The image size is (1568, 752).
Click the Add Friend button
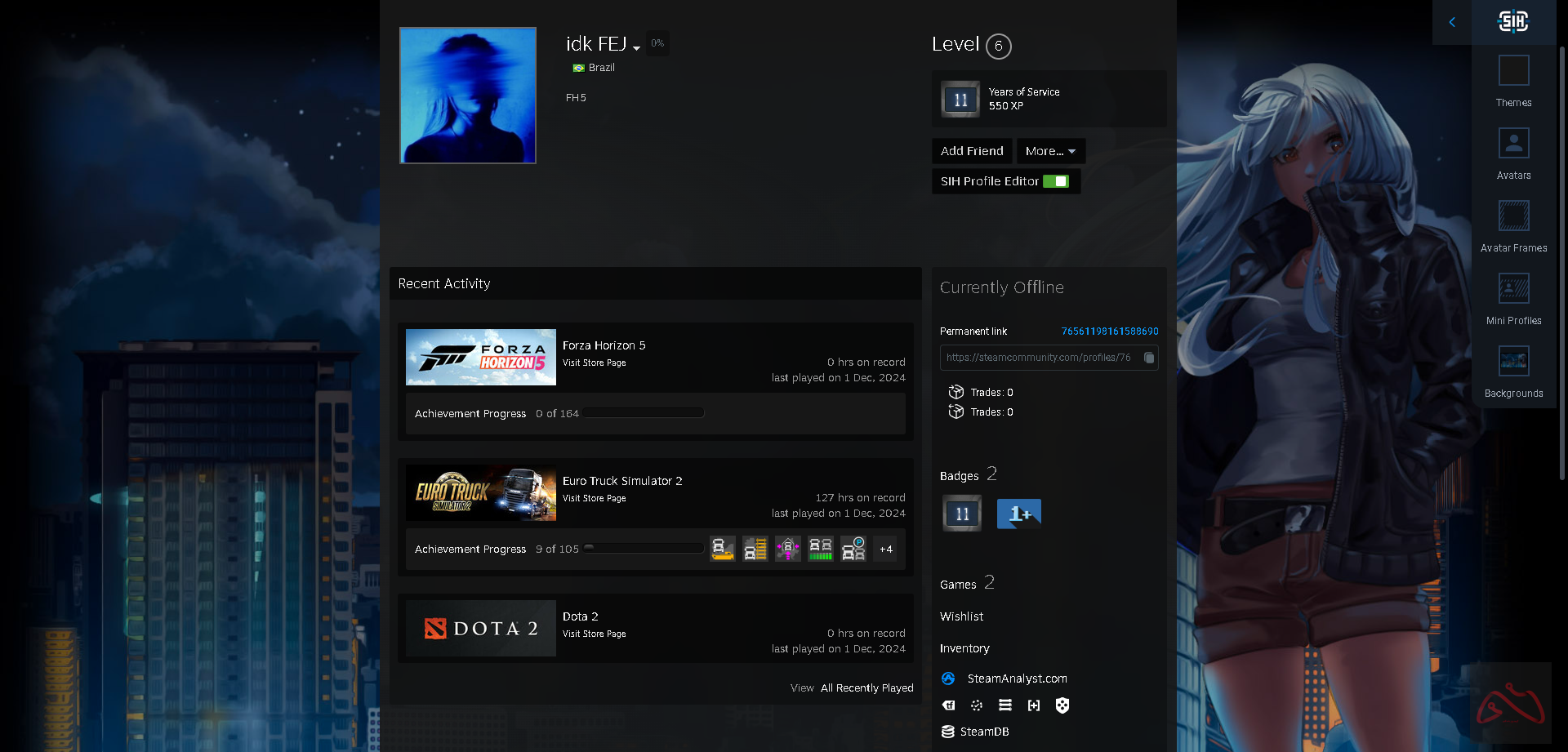coord(972,151)
